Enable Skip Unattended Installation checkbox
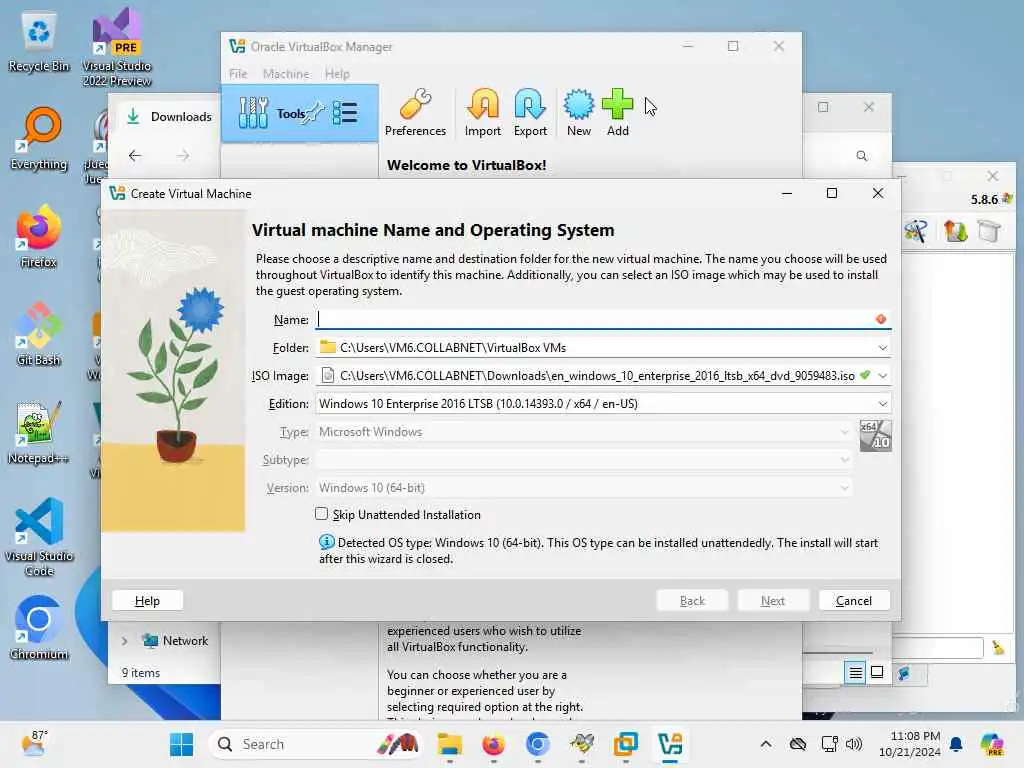 (x=321, y=514)
